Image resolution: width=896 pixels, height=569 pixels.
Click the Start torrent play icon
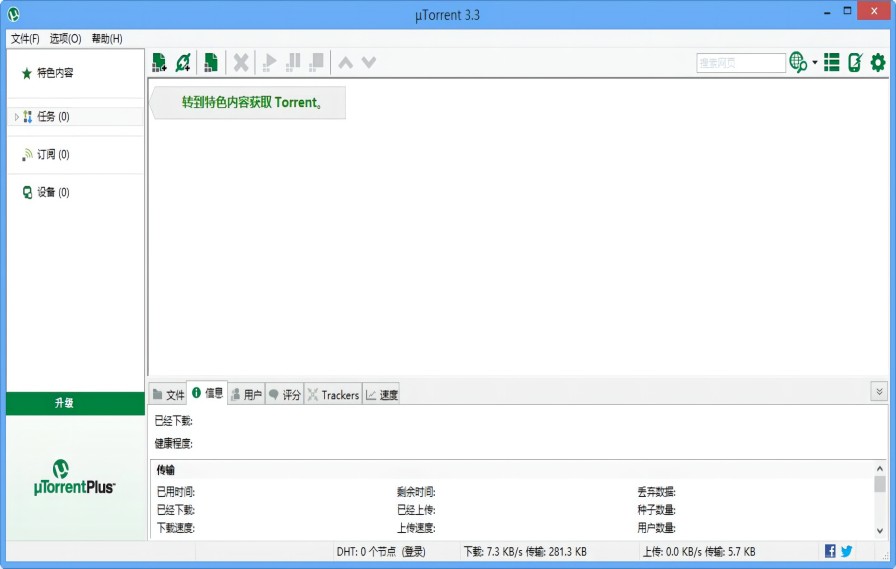pos(269,62)
